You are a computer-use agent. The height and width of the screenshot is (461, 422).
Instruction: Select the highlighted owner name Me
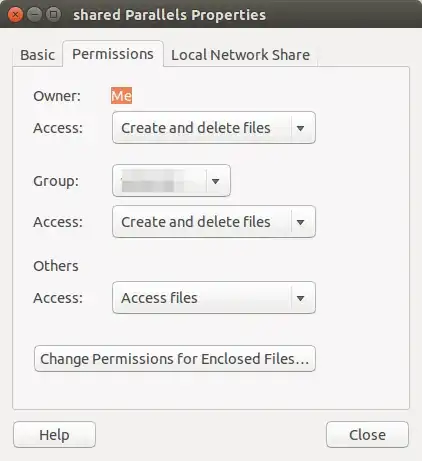pyautogui.click(x=121, y=96)
